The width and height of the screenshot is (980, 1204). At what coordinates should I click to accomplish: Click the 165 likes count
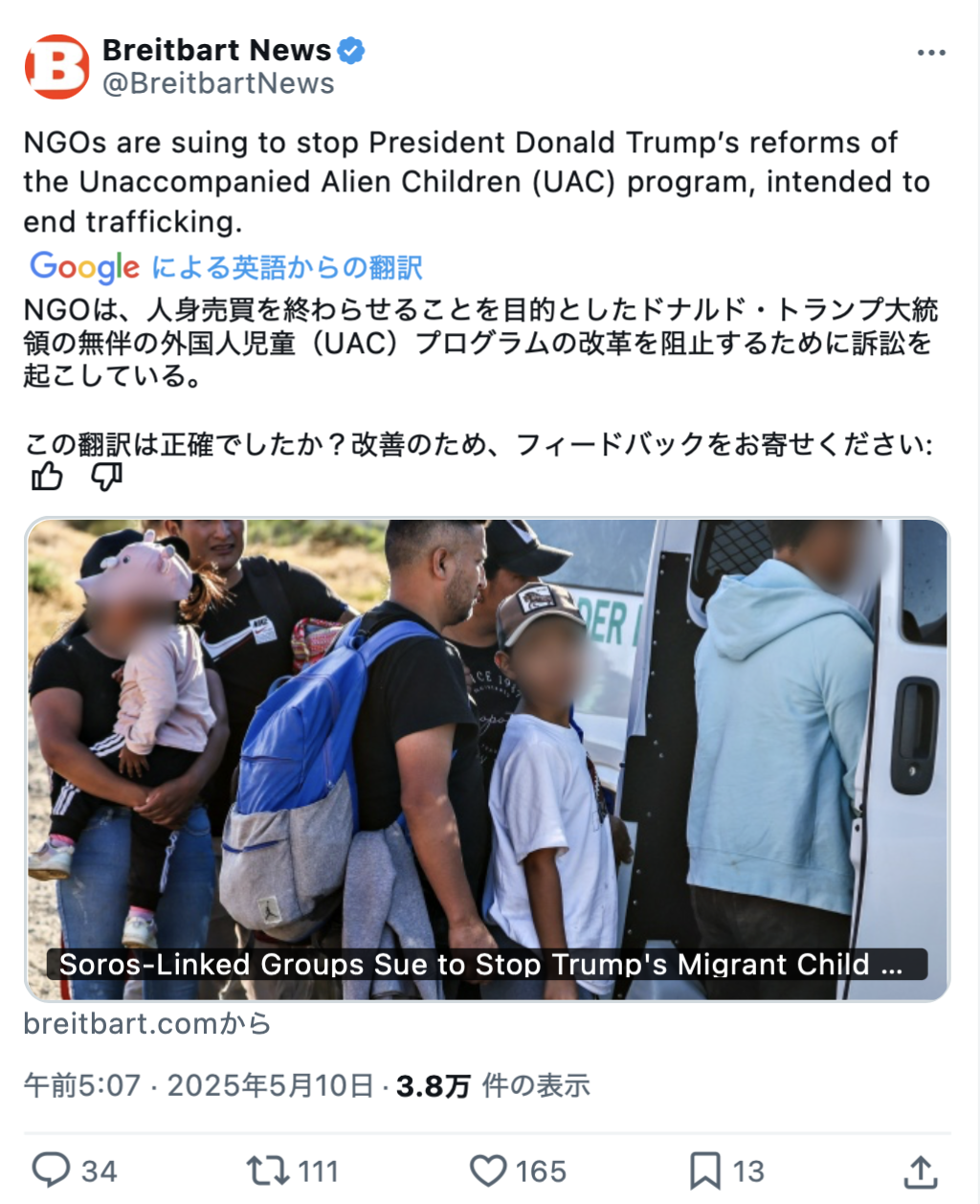pos(542,1171)
